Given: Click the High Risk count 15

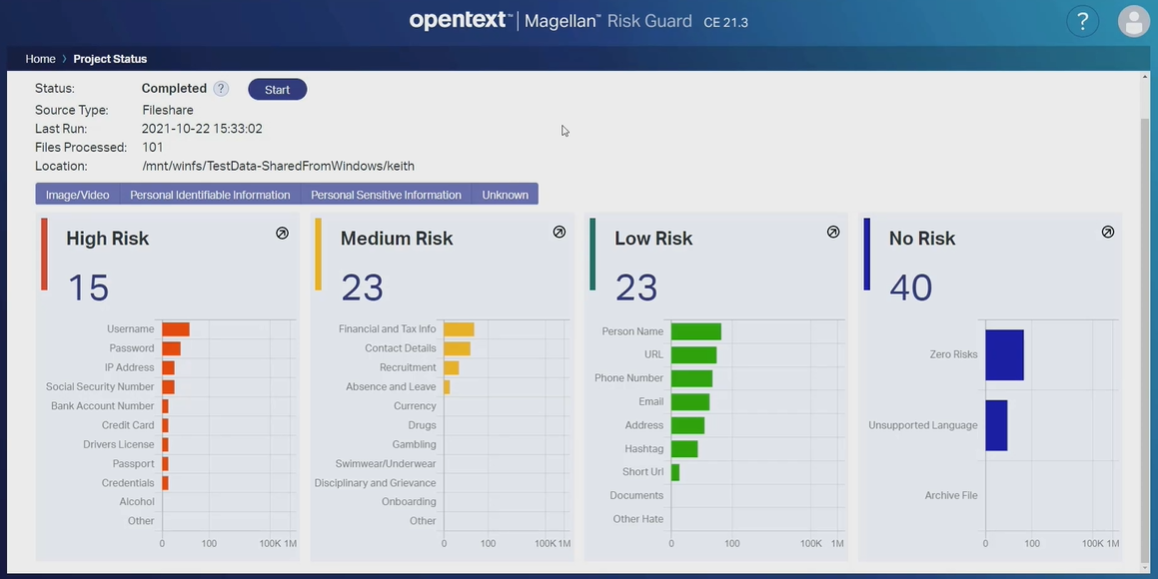Looking at the screenshot, I should click(x=88, y=288).
